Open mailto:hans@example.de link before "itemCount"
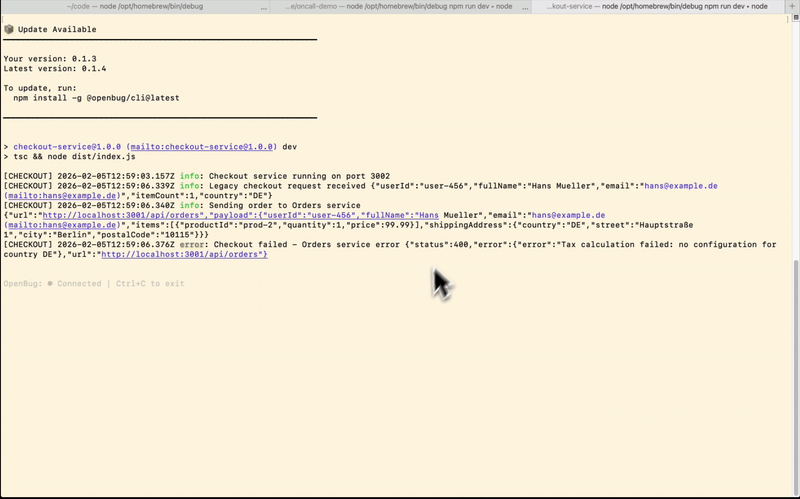The image size is (800, 499). click(x=62, y=196)
